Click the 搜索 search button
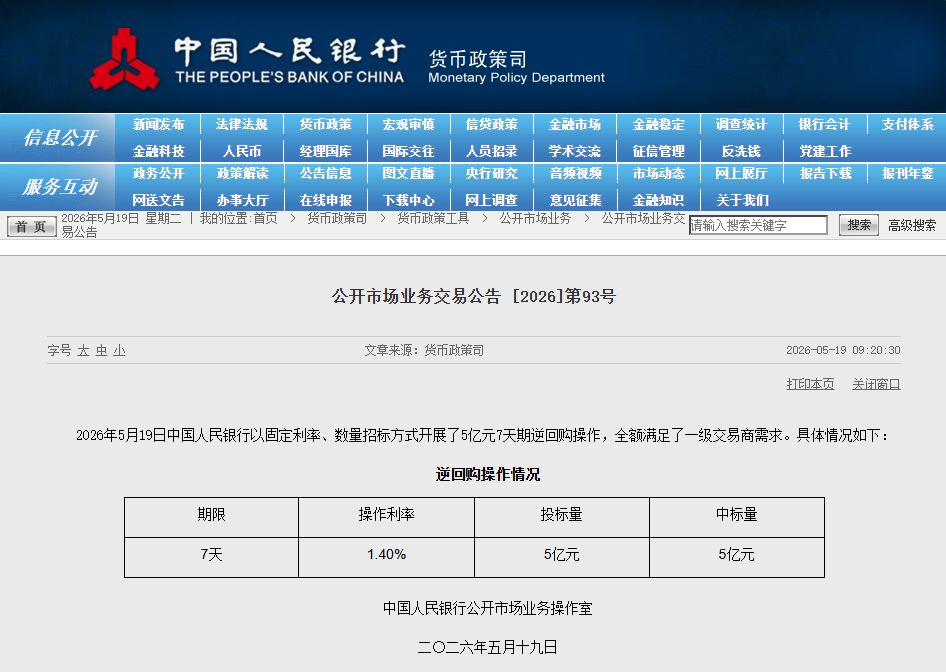 coord(859,225)
